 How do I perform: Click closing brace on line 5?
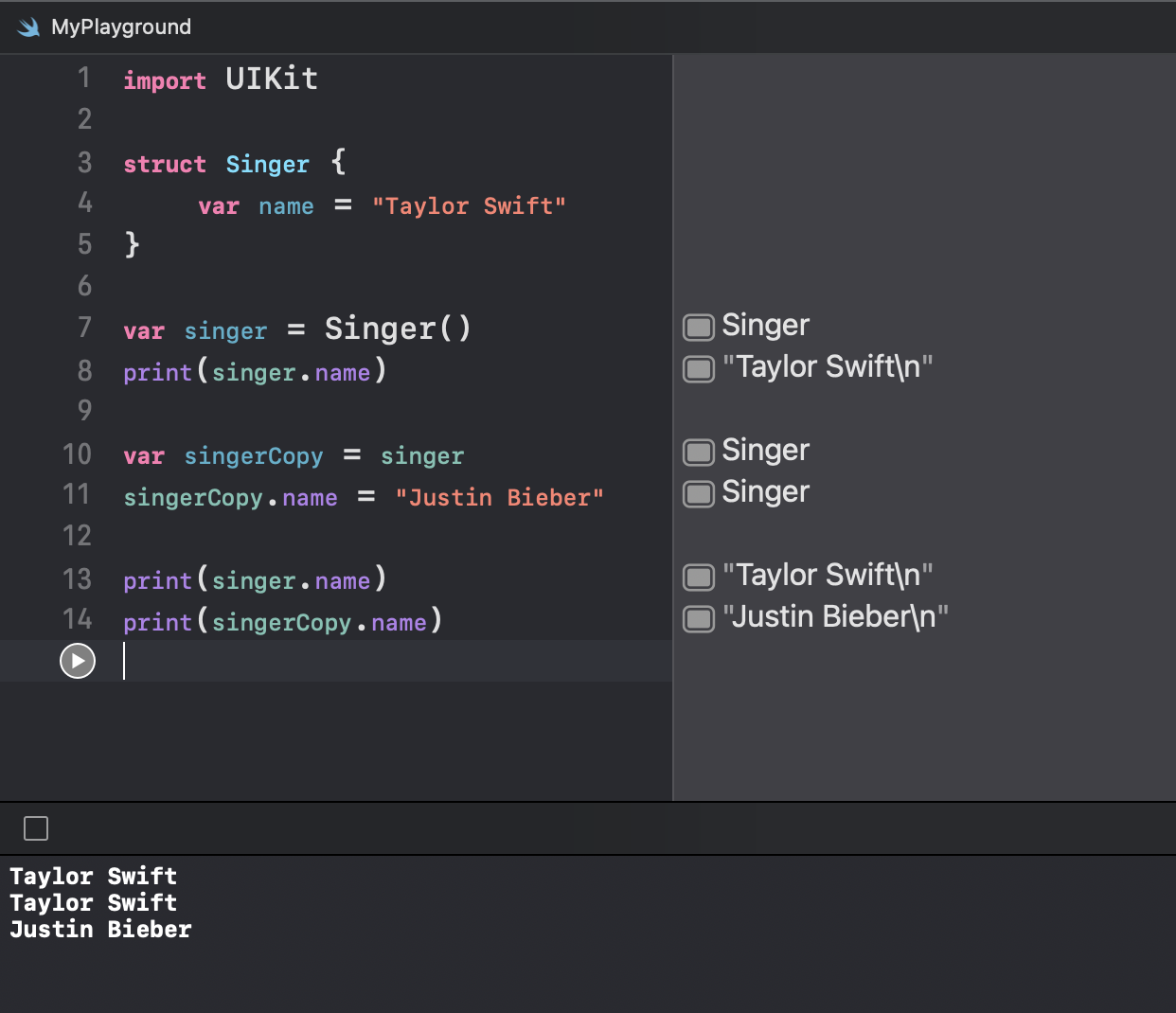[133, 245]
